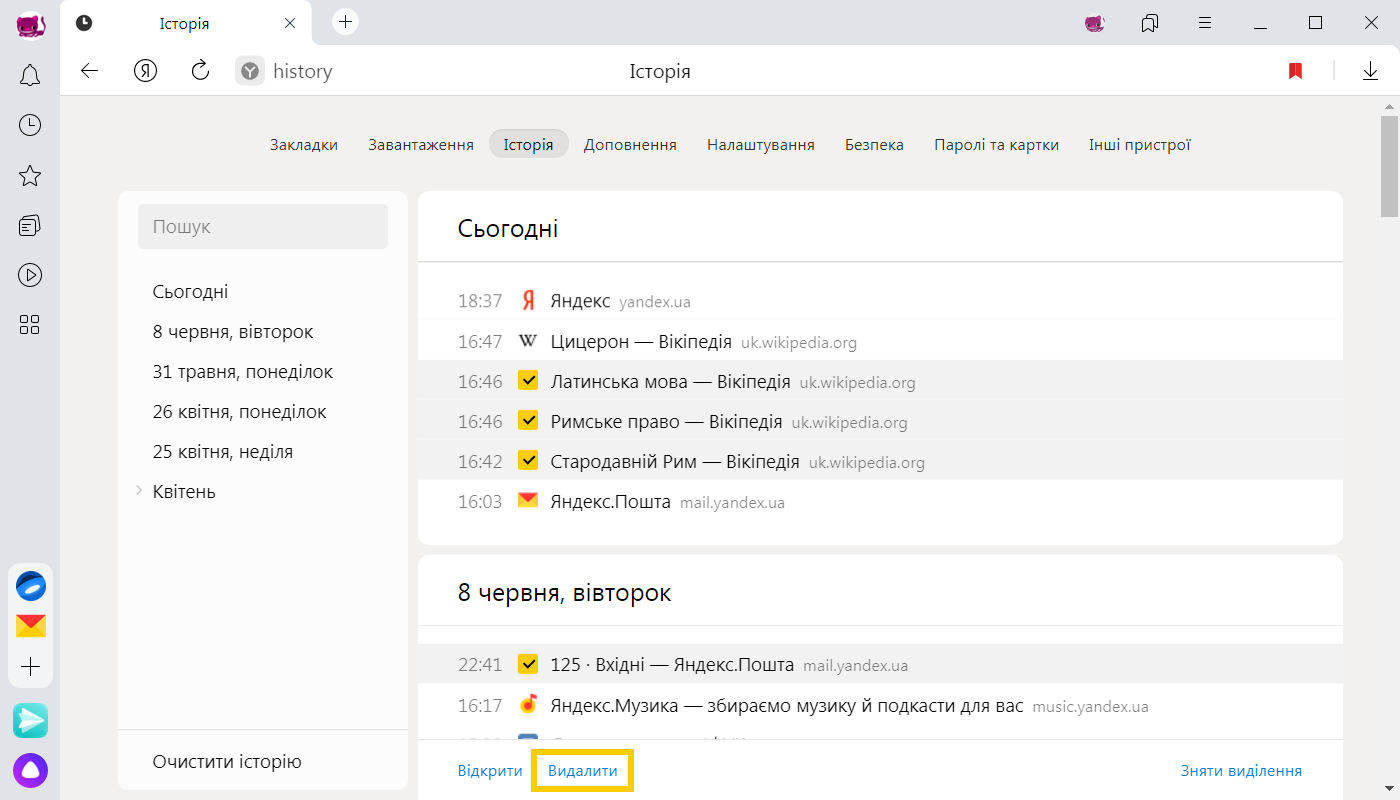
Task: Close the Історія tab
Action: (290, 23)
